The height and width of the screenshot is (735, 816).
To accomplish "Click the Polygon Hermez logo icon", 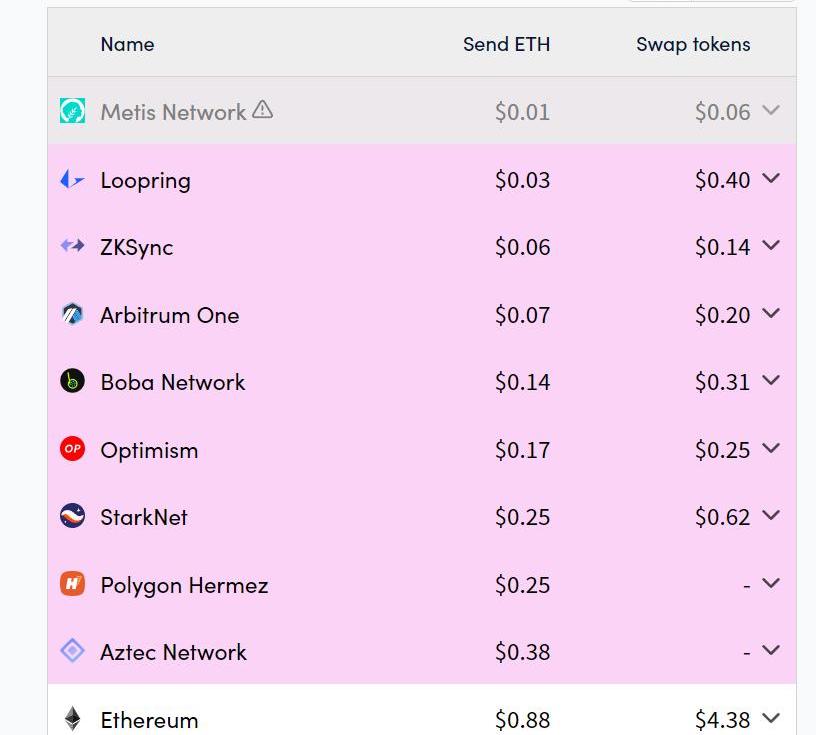I will click(72, 584).
